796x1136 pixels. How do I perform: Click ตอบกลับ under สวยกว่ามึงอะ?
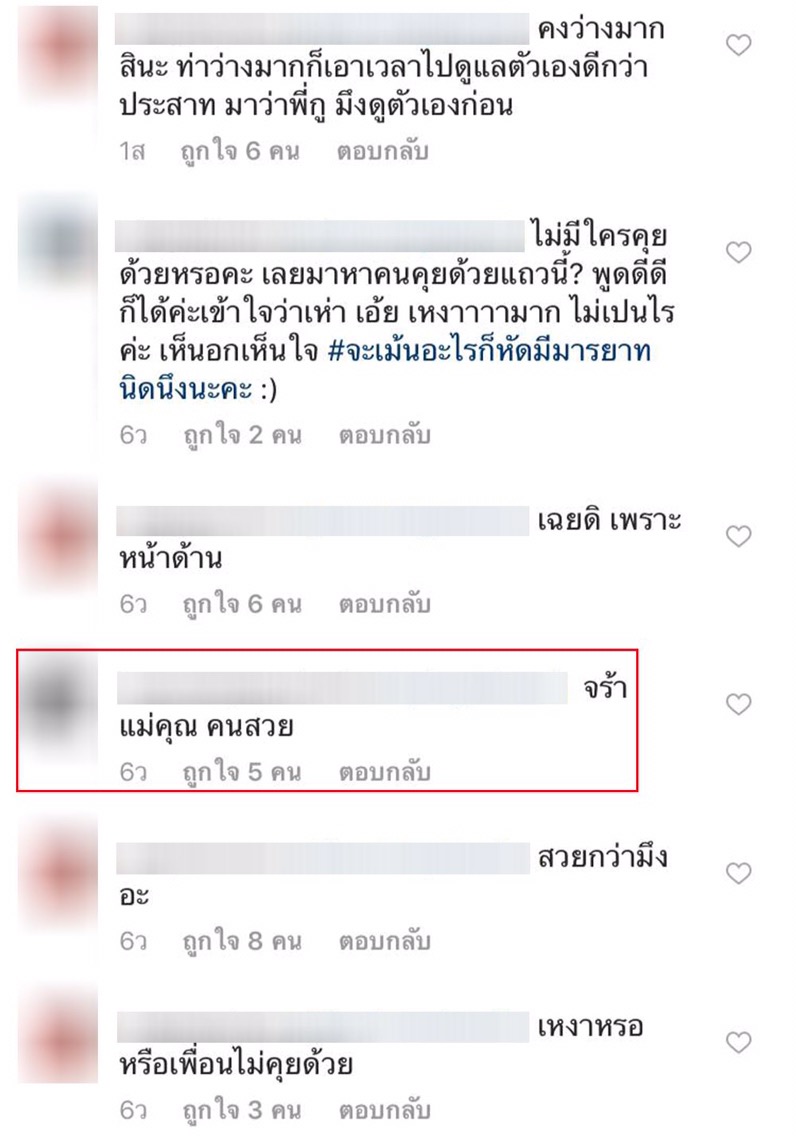[x=385, y=941]
